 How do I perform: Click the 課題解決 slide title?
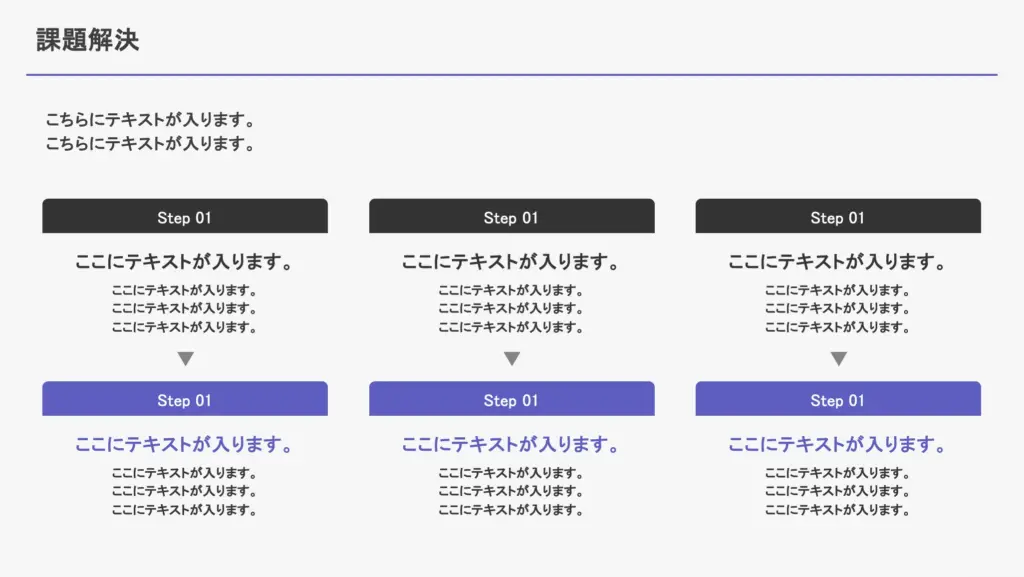tap(88, 40)
